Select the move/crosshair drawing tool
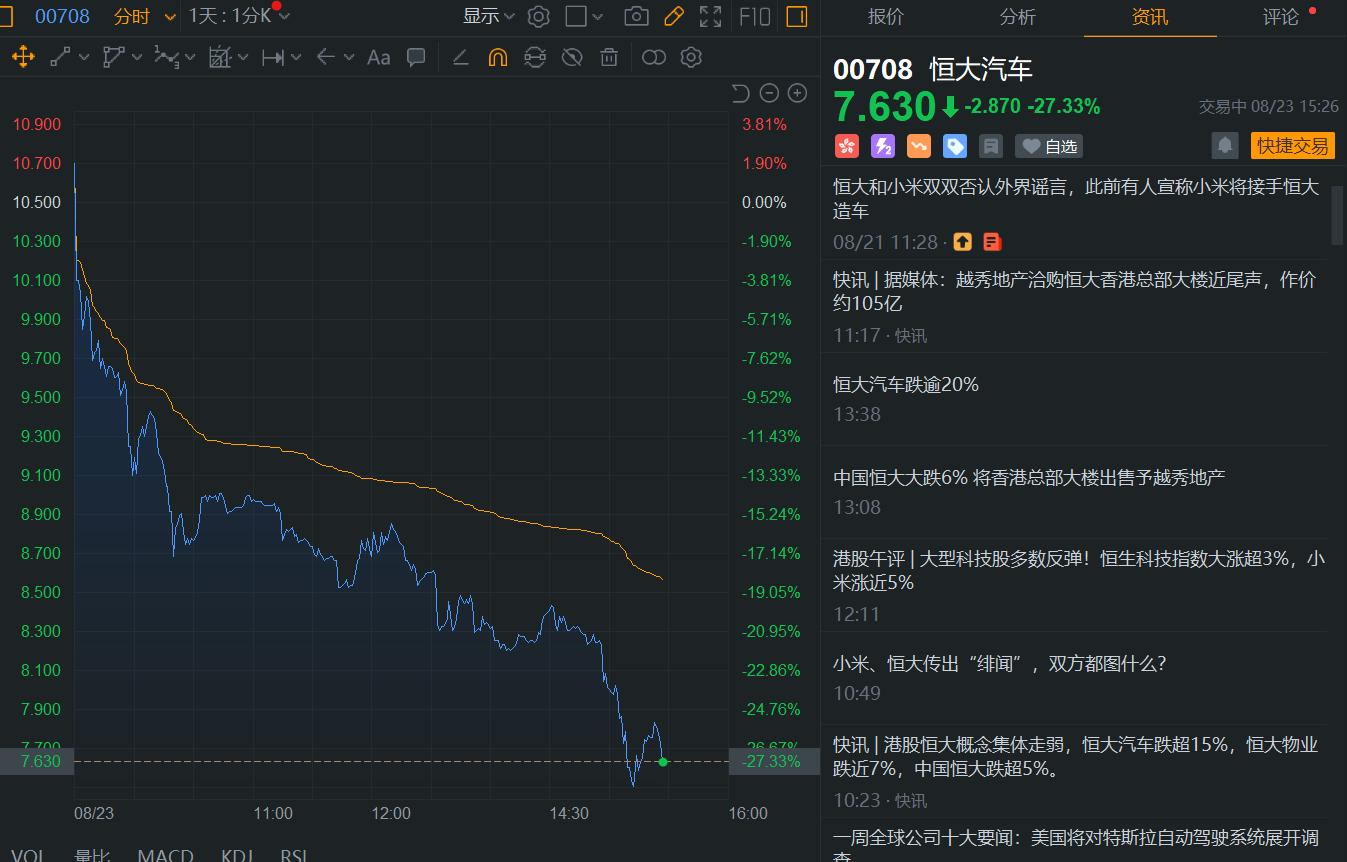The height and width of the screenshot is (862, 1347). point(22,57)
